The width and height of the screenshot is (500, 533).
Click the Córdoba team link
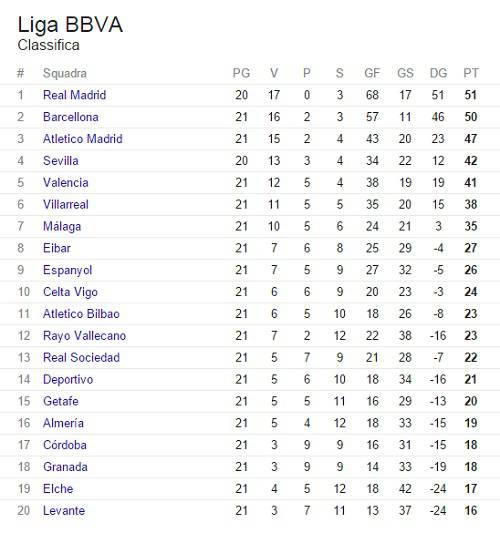click(x=65, y=445)
